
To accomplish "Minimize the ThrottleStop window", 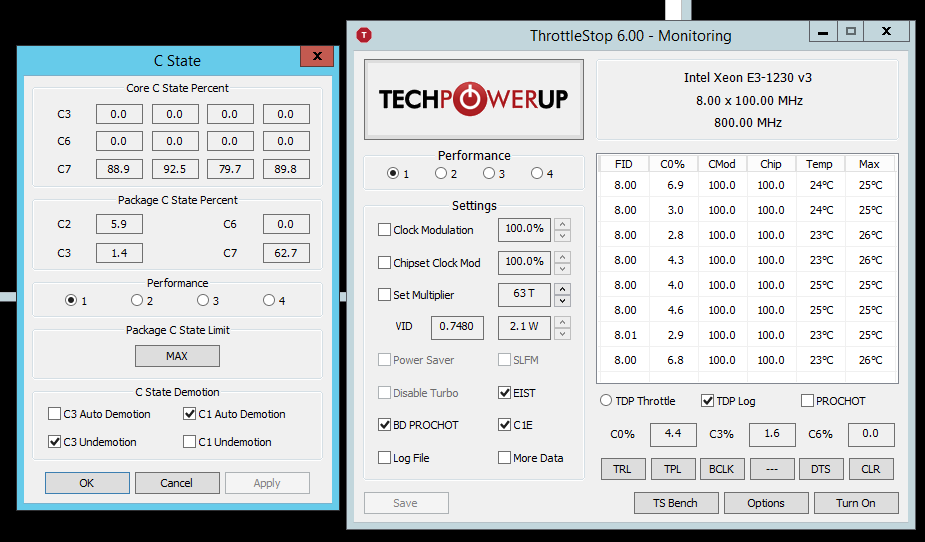I will tap(824, 32).
